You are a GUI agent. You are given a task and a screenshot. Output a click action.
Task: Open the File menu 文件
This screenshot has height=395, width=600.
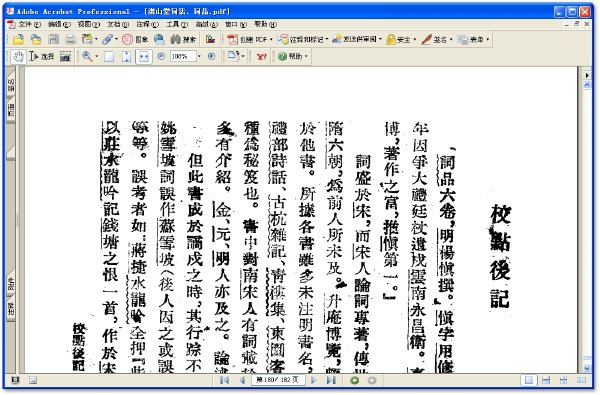coord(29,24)
